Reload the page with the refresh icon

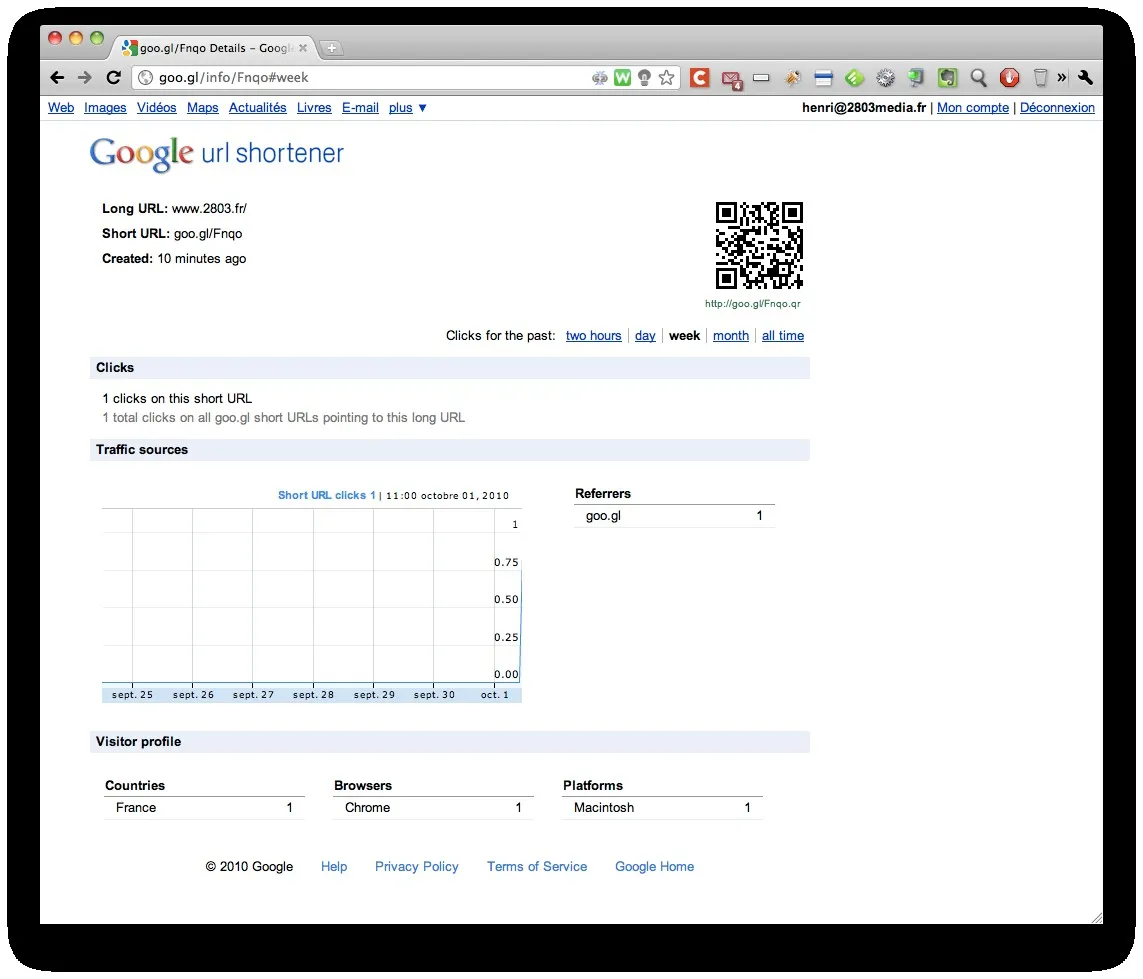pyautogui.click(x=113, y=77)
